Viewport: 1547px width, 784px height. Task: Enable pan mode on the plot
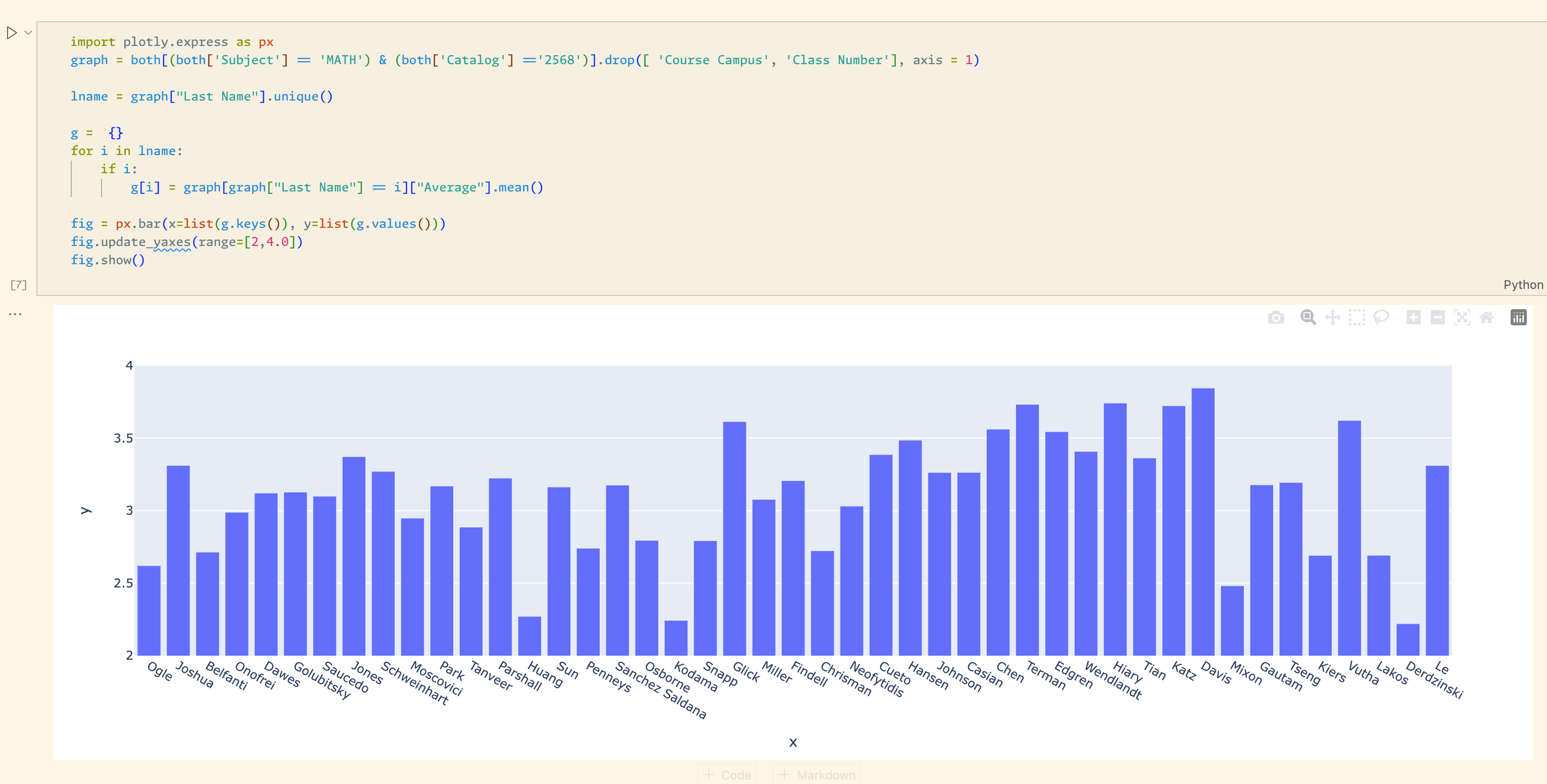[x=1333, y=318]
